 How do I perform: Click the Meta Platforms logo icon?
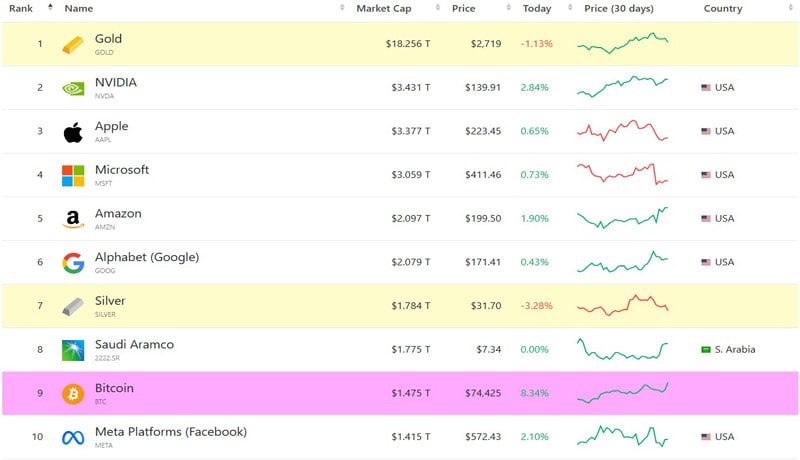[73, 437]
